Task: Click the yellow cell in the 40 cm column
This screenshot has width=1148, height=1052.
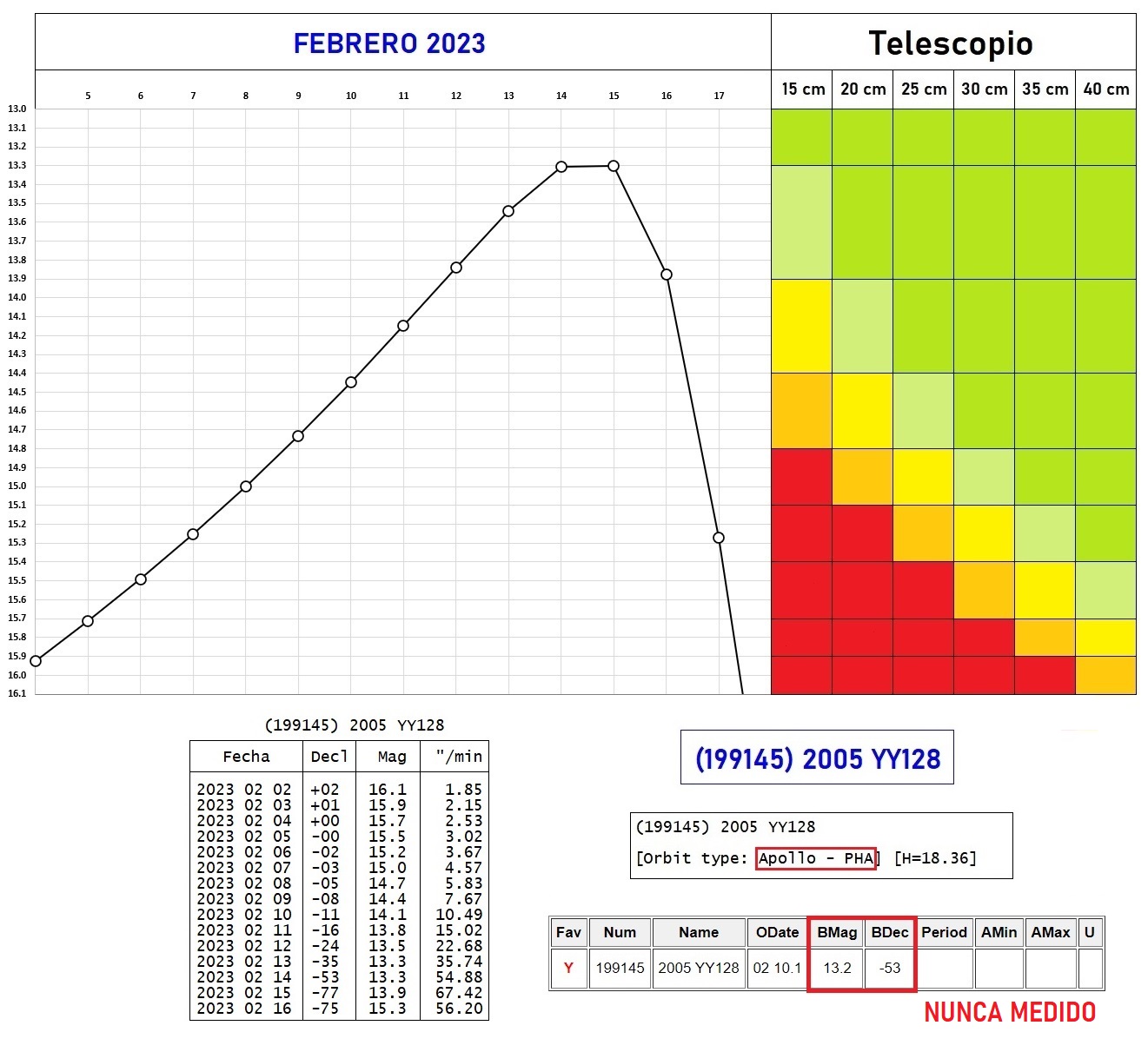Action: tap(1106, 638)
